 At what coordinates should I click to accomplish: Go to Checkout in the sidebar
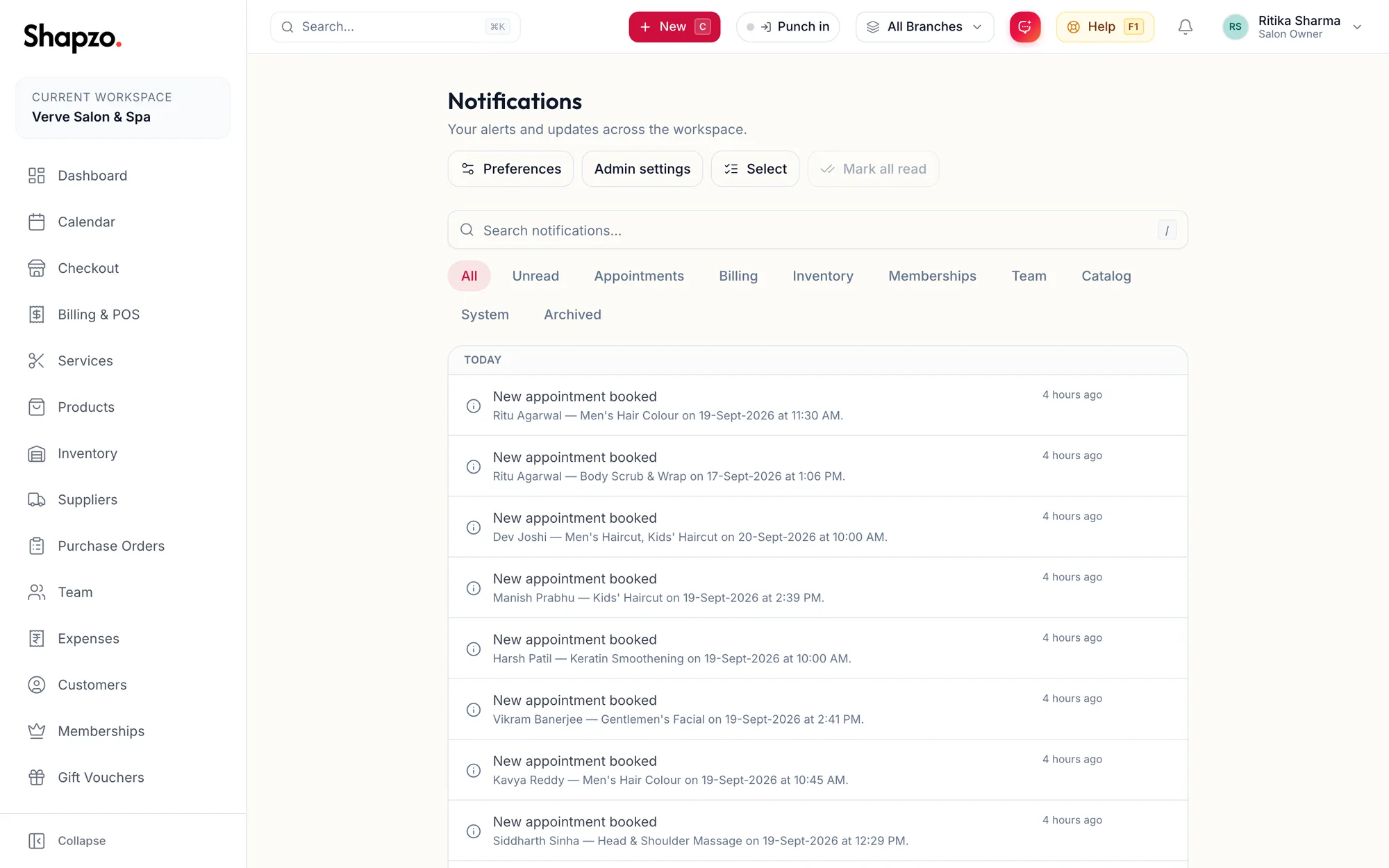click(x=123, y=268)
